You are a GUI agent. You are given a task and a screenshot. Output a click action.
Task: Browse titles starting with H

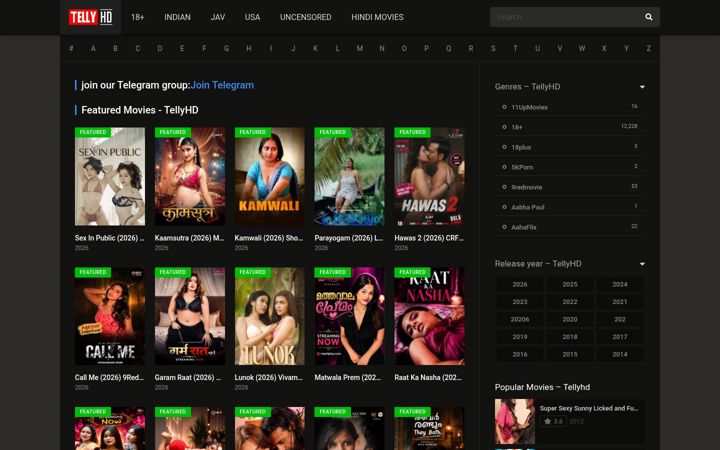pos(248,48)
